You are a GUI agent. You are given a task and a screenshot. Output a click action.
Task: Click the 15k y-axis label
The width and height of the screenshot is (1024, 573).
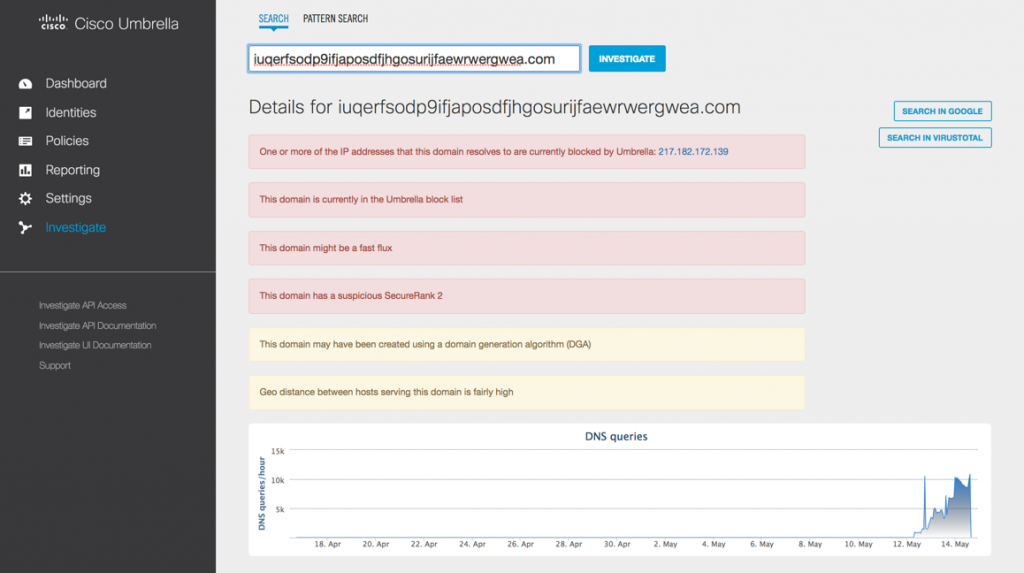click(x=278, y=451)
